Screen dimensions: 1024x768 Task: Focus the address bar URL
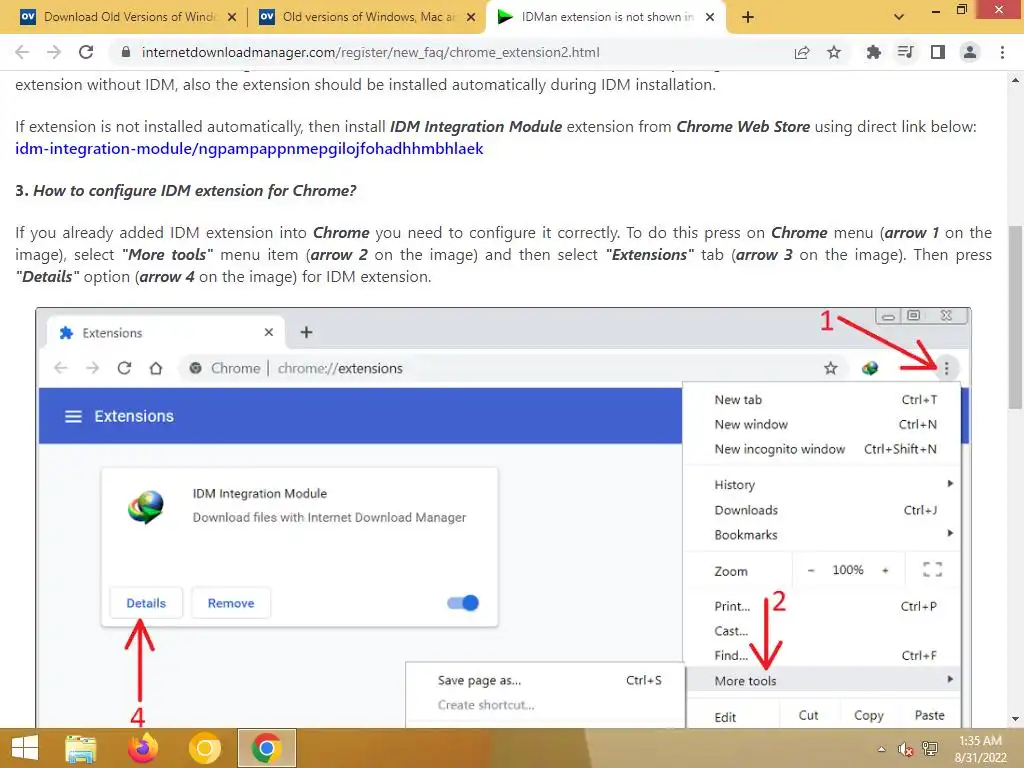[370, 52]
